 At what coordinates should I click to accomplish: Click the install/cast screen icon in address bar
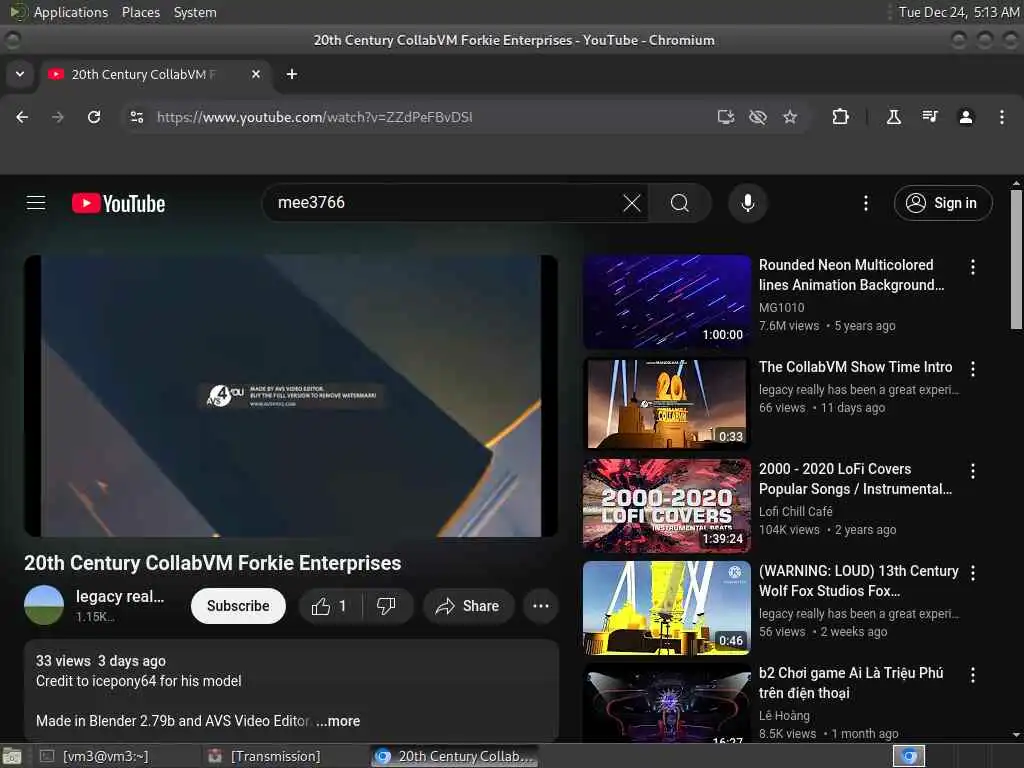click(x=726, y=117)
